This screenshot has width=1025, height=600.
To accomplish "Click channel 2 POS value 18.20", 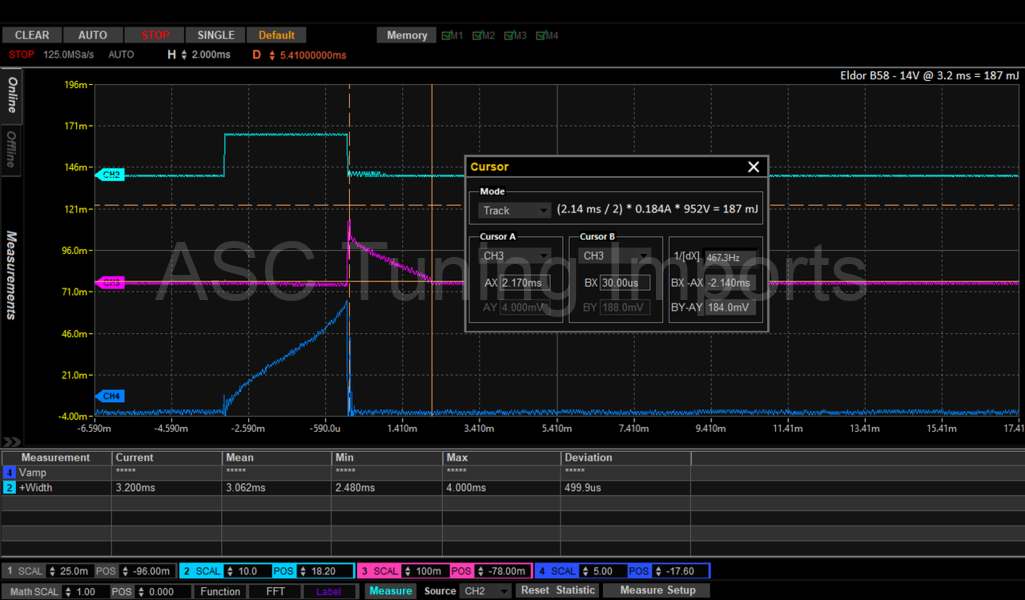I will 324,571.
